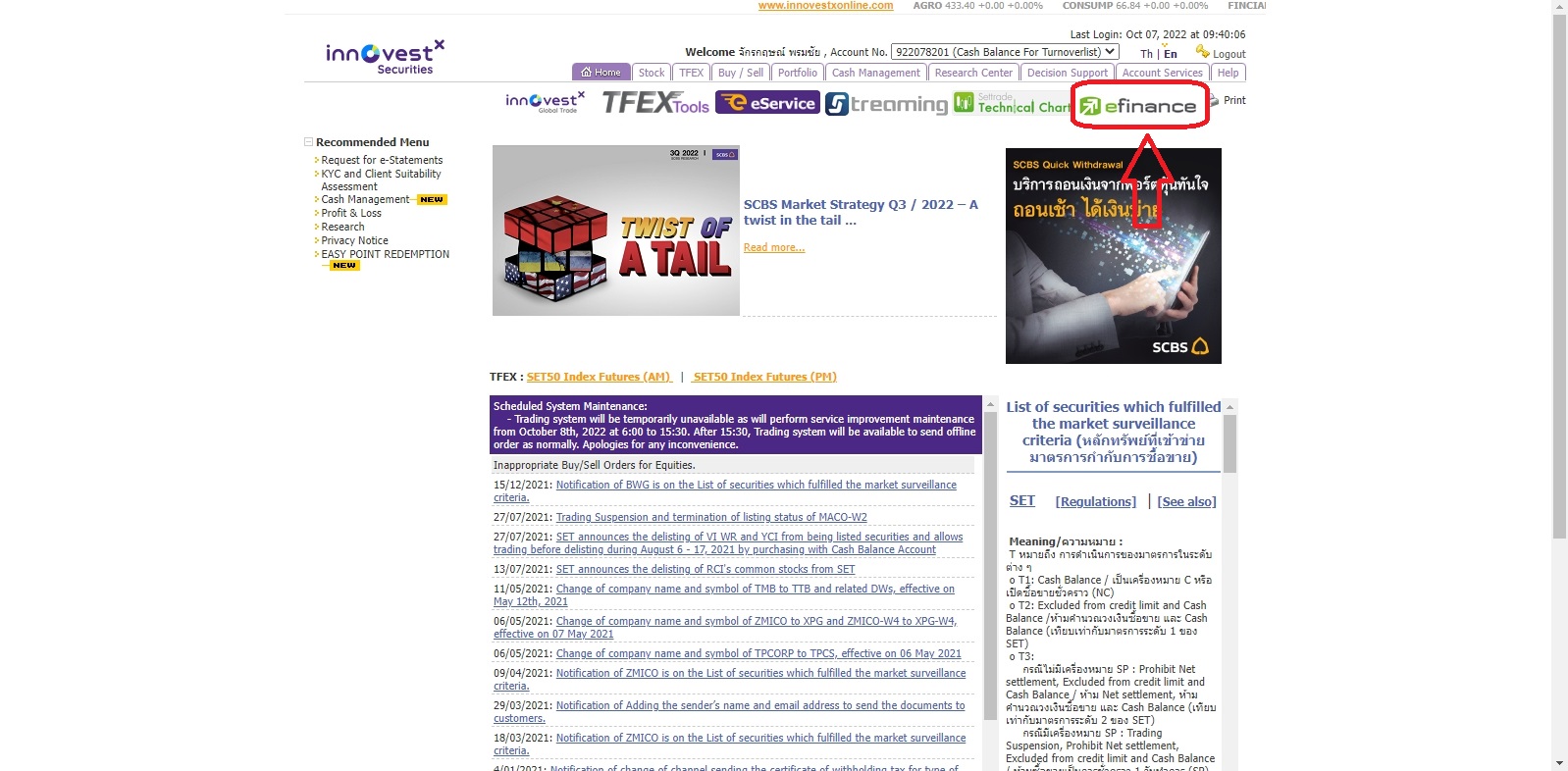This screenshot has height=771, width=1568.
Task: Click the Read more link
Action: pyautogui.click(x=774, y=247)
